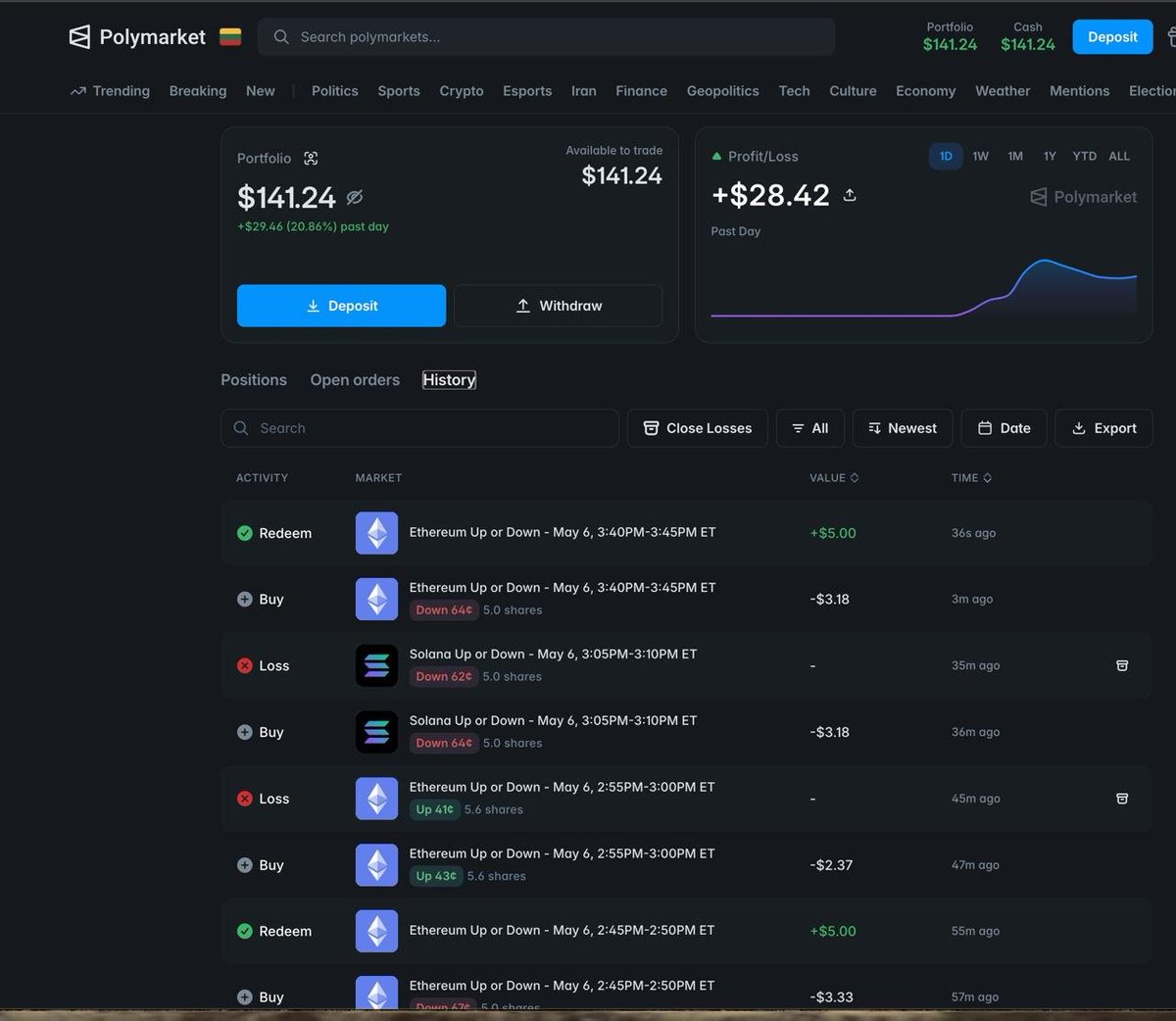This screenshot has width=1176, height=1021.
Task: Close the Solana 3:05PM loss via archive icon
Action: click(1122, 665)
